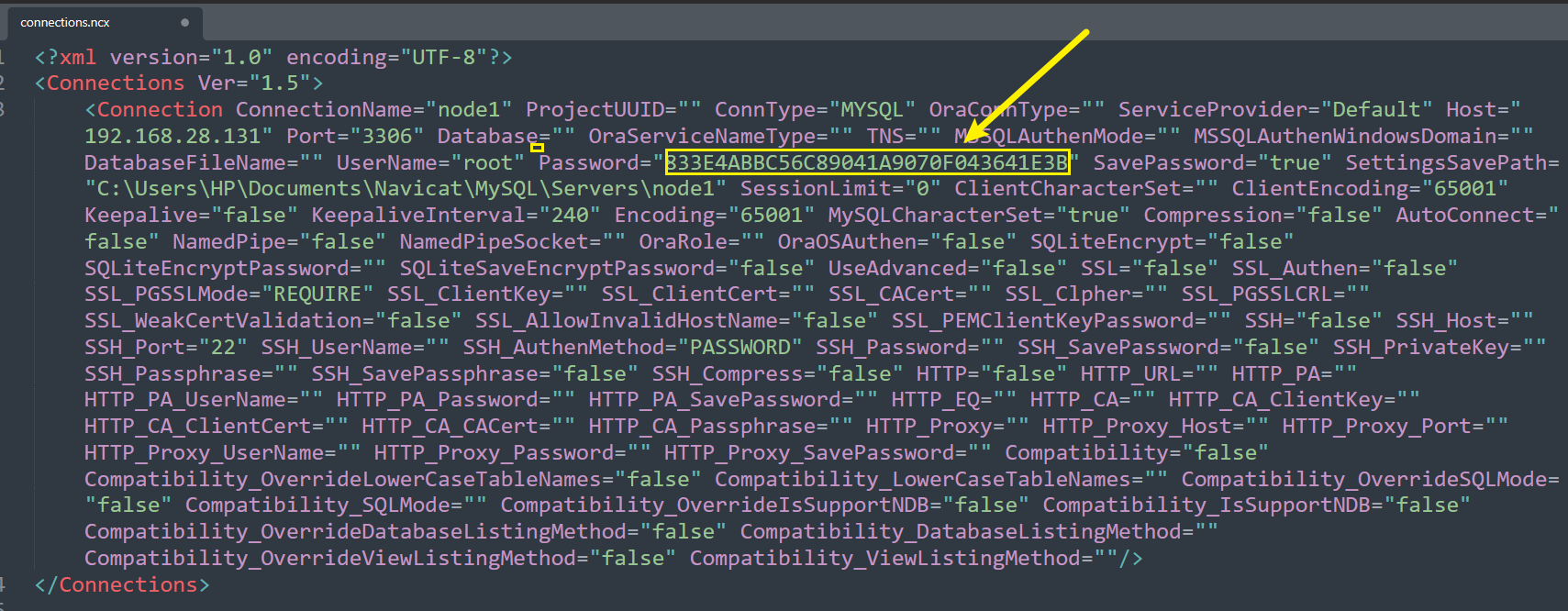The height and width of the screenshot is (611, 1568).
Task: Click the SSL_PGSSLCRL attribute
Action: pyautogui.click(x=1275, y=294)
